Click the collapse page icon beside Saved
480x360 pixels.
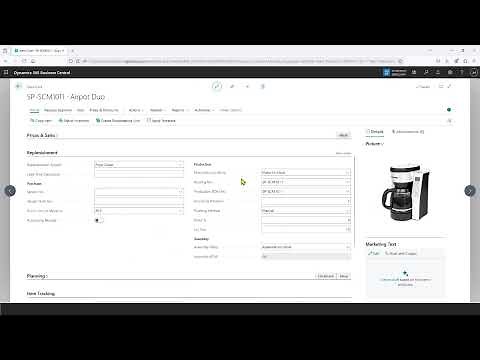450,86
